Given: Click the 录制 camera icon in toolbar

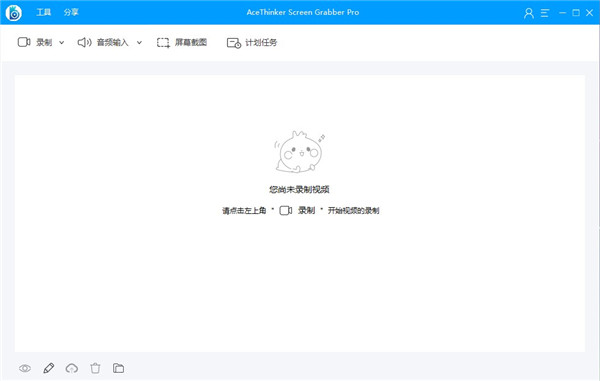Looking at the screenshot, I should pos(24,42).
